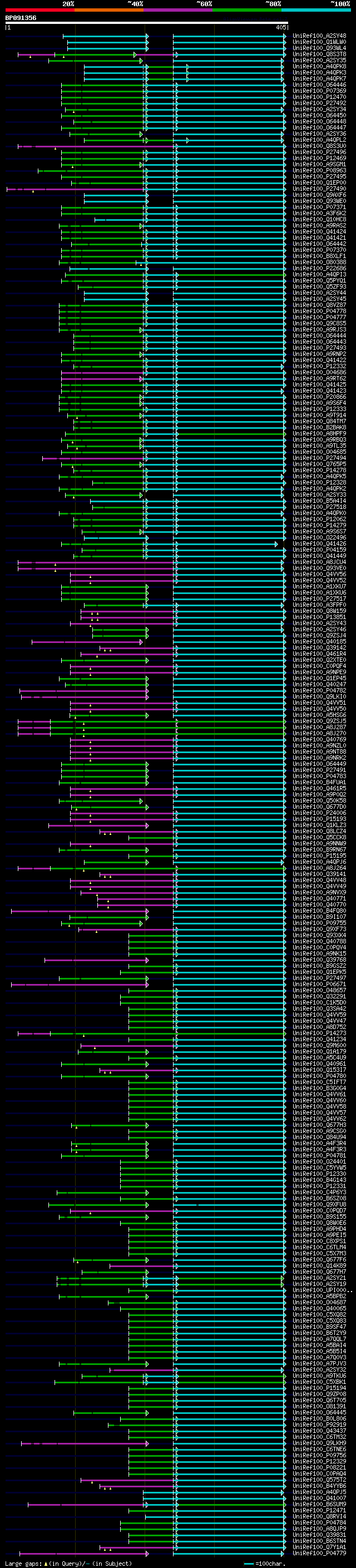The width and height of the screenshot is (356, 1568).
Task: Select the UniRef100_P15195 entry
Action: pyautogui.click(x=319, y=856)
